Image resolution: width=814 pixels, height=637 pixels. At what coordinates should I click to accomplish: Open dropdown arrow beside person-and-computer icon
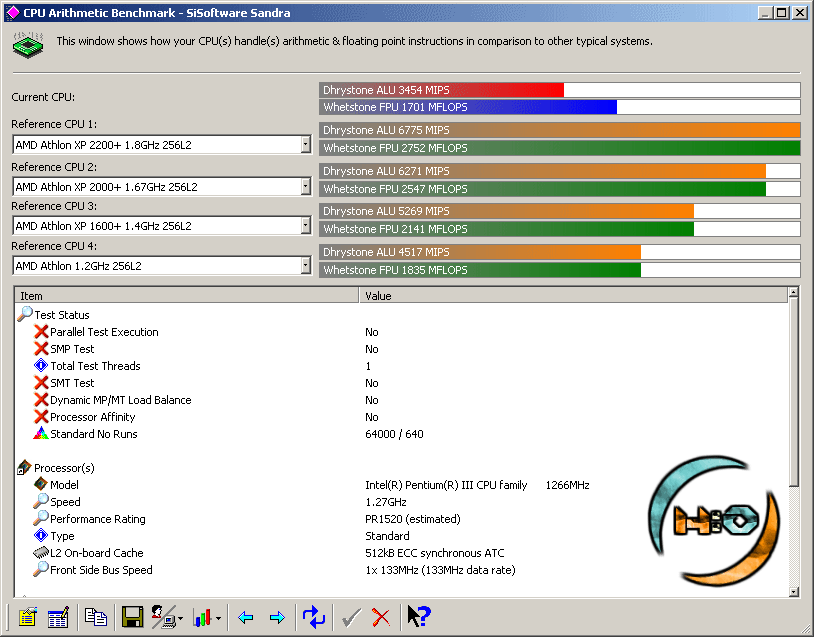click(181, 618)
